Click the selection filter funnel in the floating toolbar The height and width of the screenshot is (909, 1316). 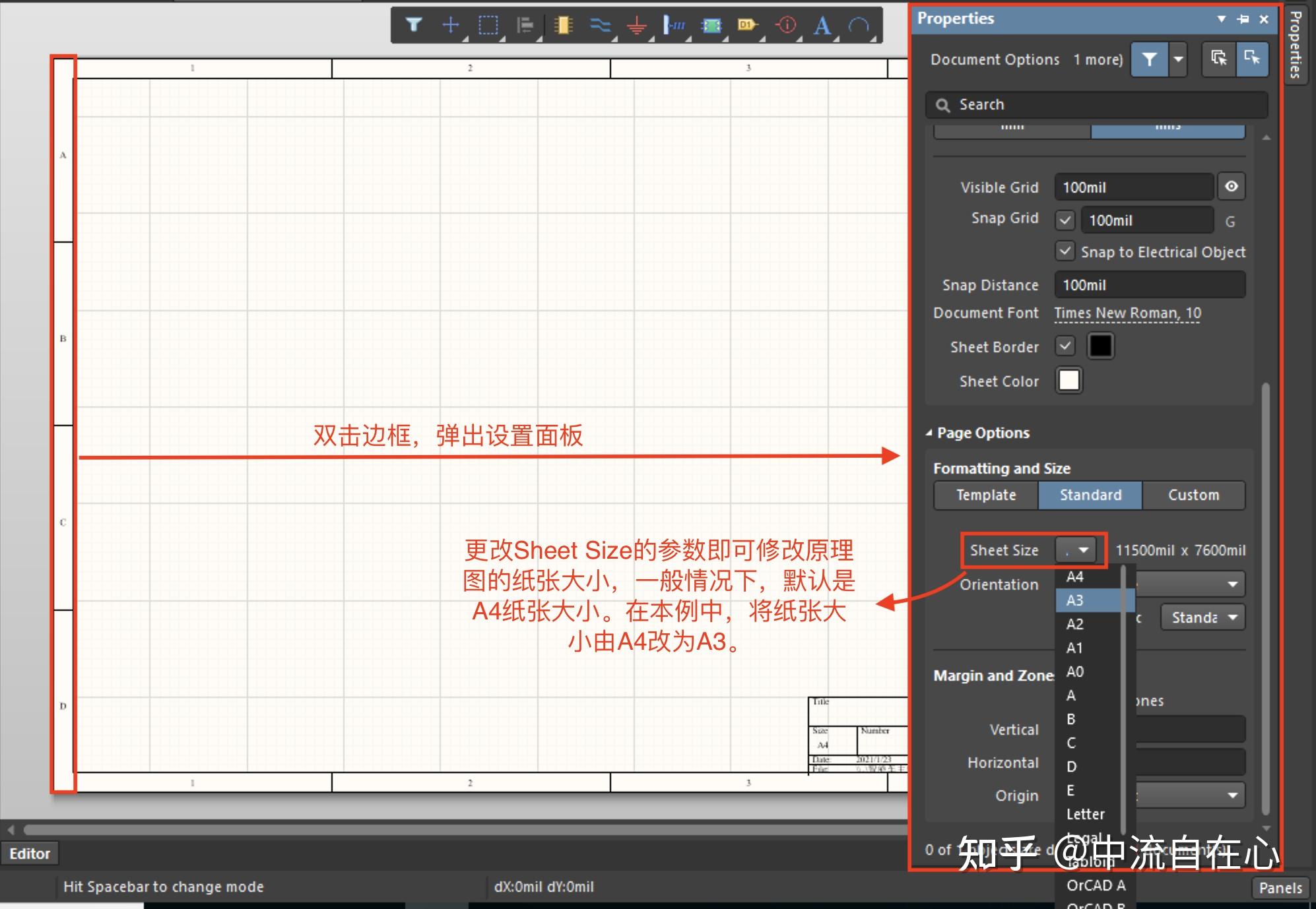click(414, 25)
